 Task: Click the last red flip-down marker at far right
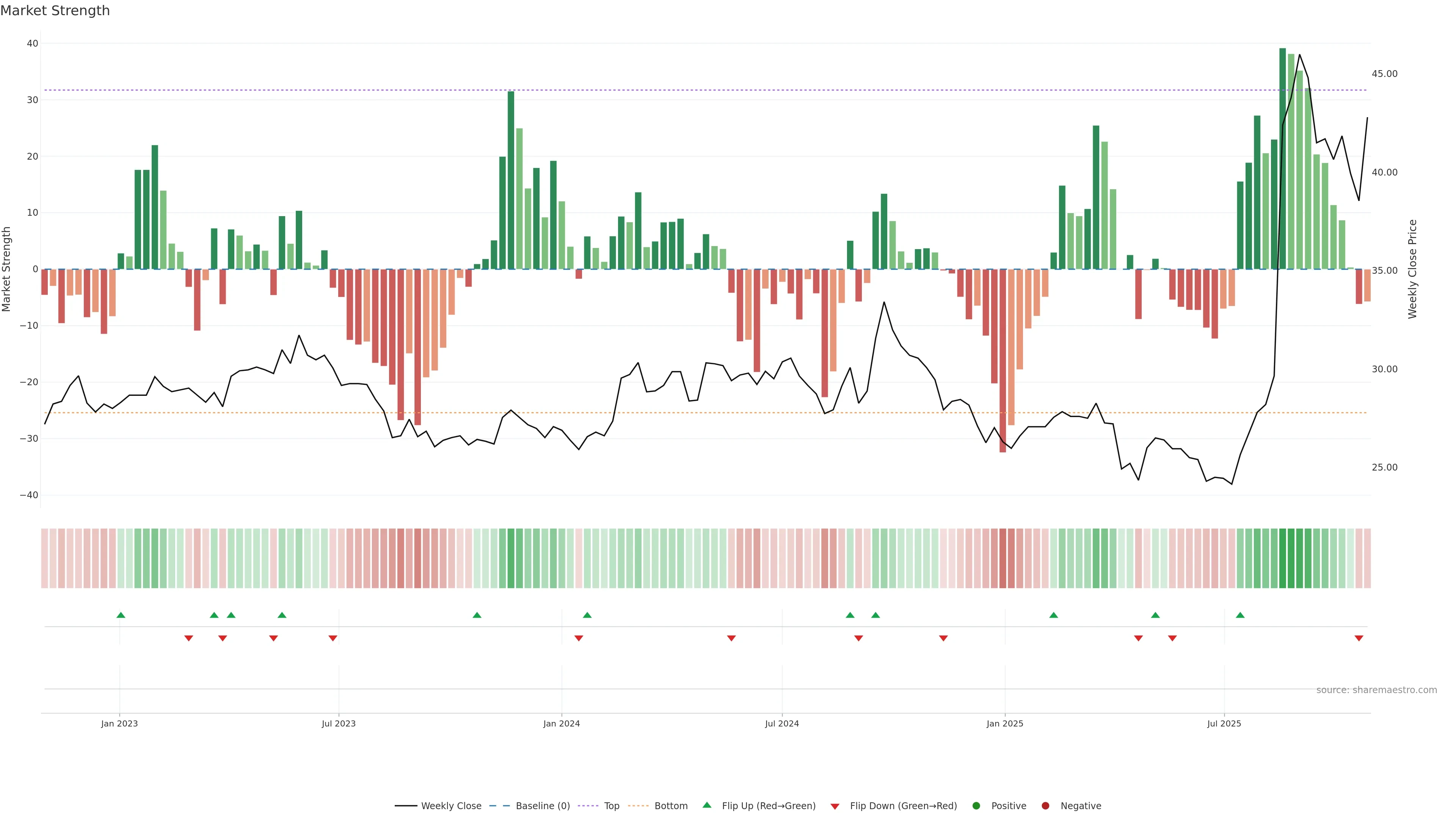[x=1359, y=638]
